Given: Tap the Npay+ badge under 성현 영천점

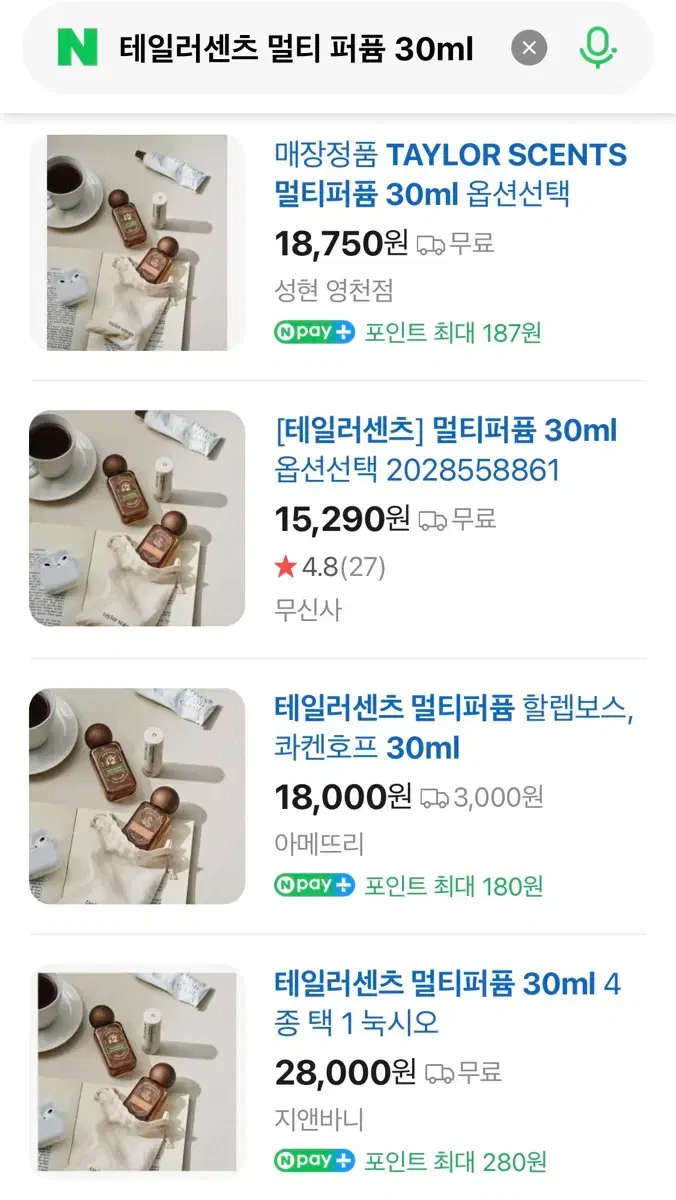Looking at the screenshot, I should [x=315, y=332].
